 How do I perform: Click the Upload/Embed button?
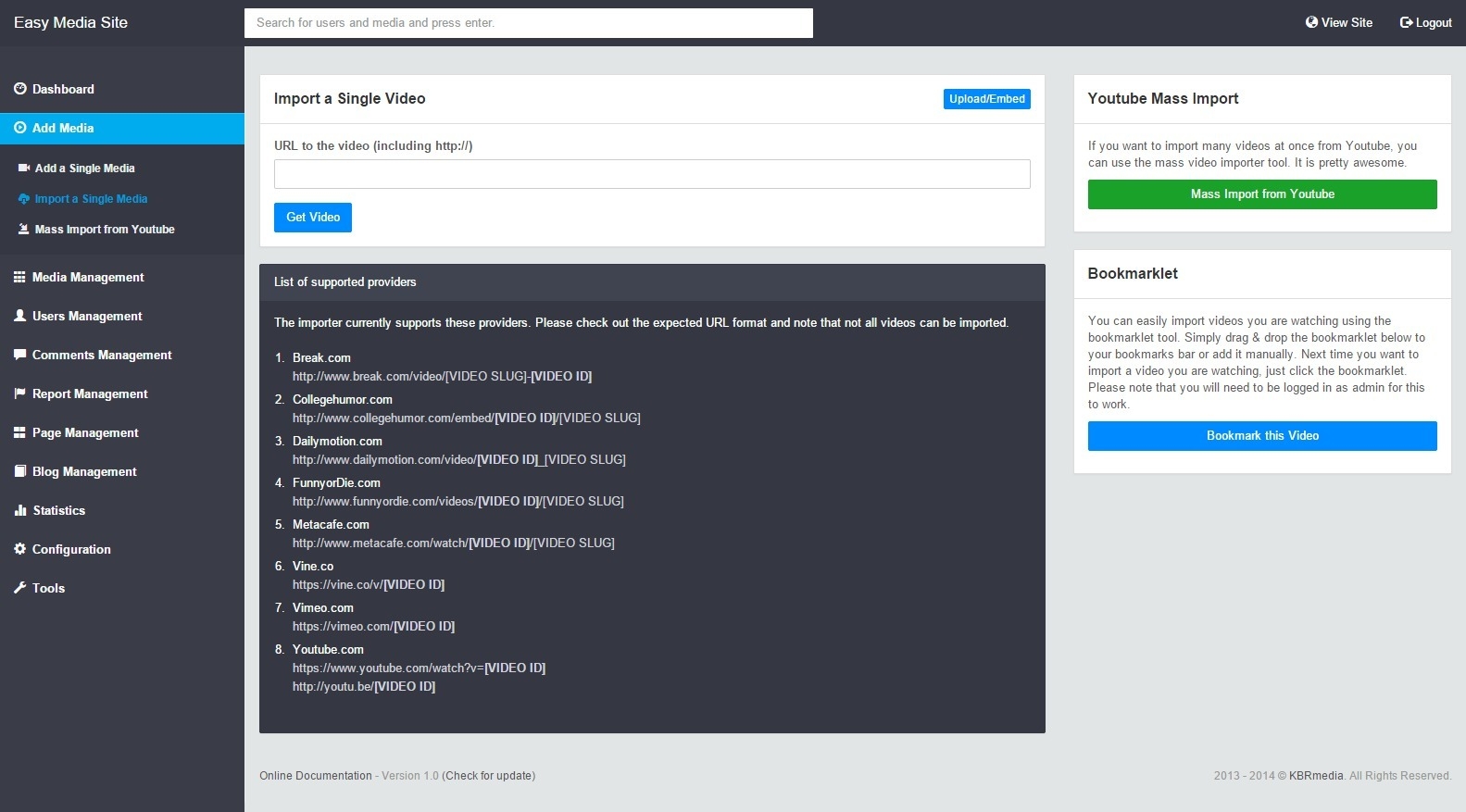tap(987, 99)
